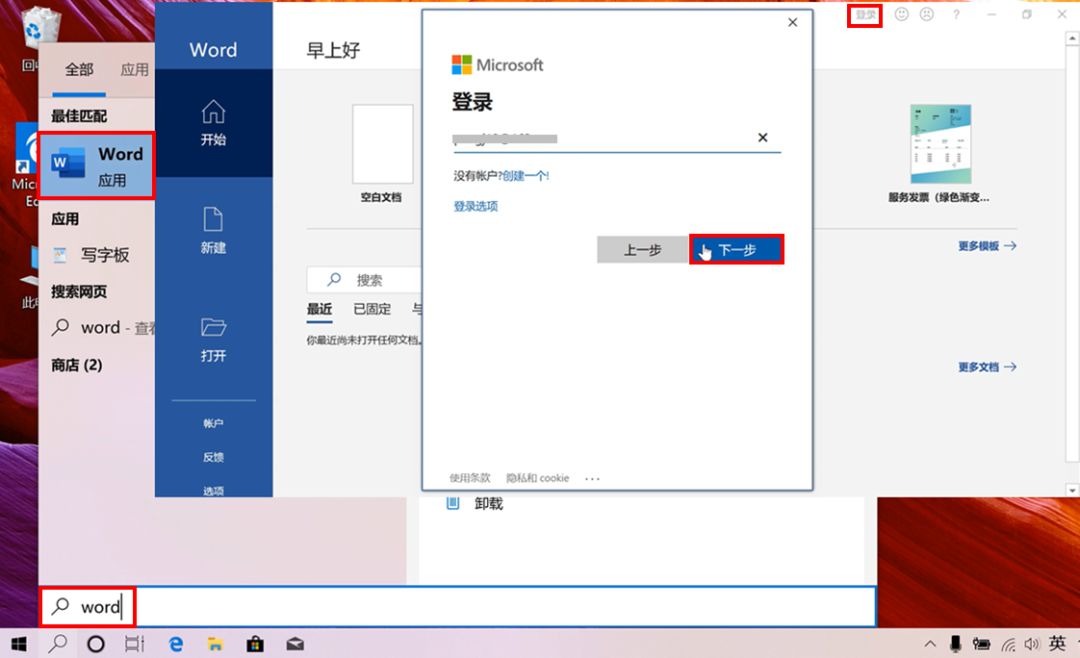Image resolution: width=1080 pixels, height=658 pixels.
Task: Switch the 英 input method indicator
Action: click(x=1057, y=644)
